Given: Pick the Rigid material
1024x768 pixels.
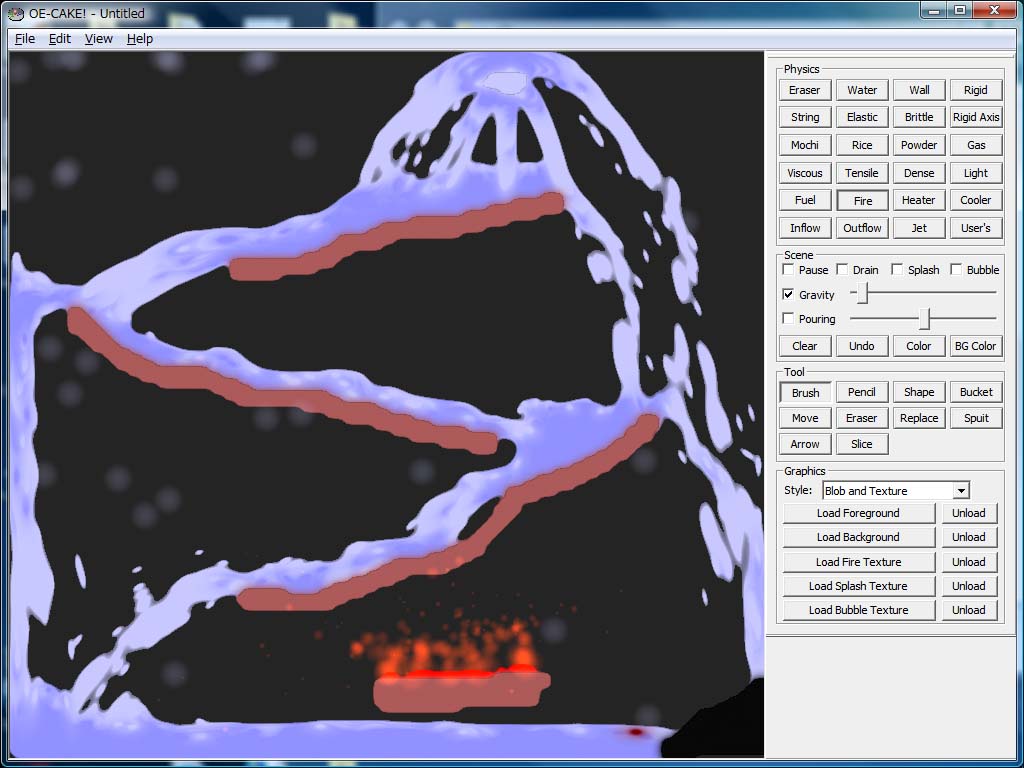Looking at the screenshot, I should click(x=976, y=90).
